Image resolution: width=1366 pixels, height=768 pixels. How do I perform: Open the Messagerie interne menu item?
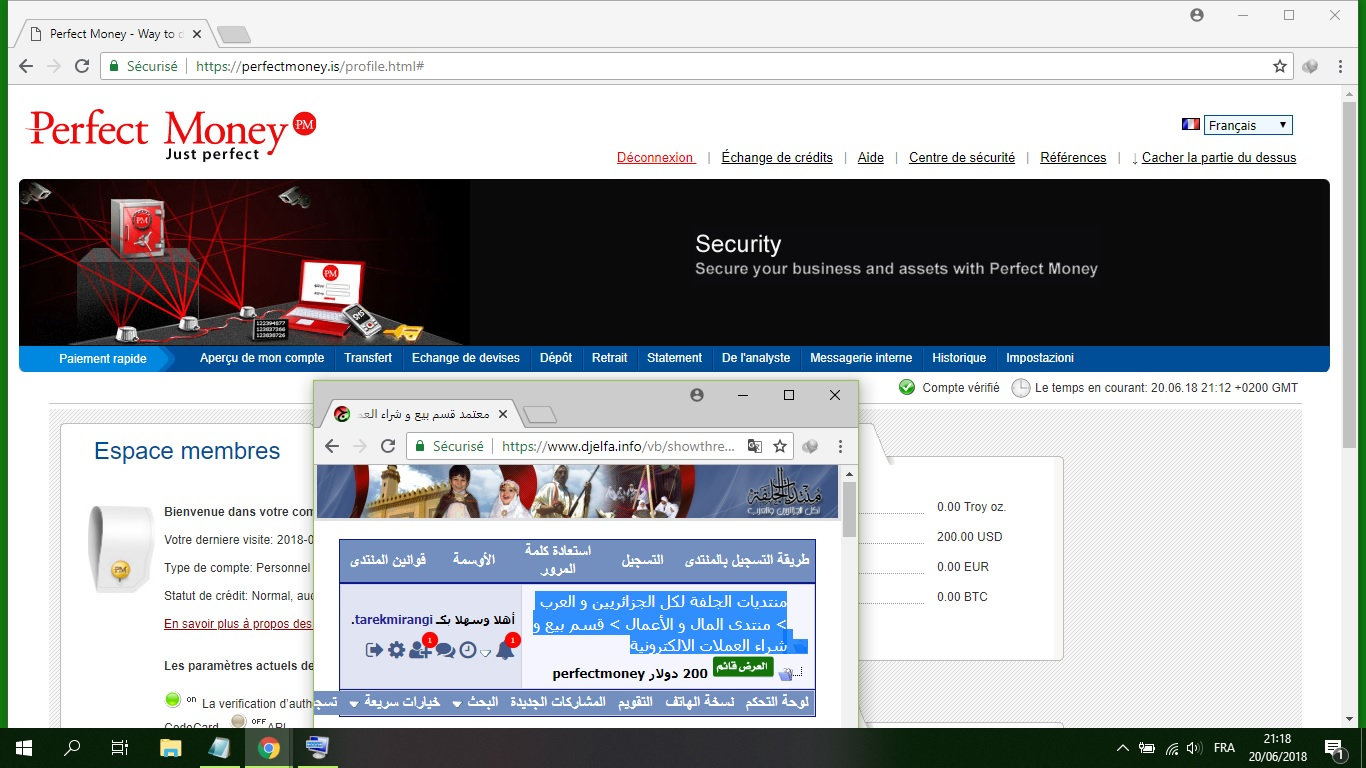click(861, 358)
